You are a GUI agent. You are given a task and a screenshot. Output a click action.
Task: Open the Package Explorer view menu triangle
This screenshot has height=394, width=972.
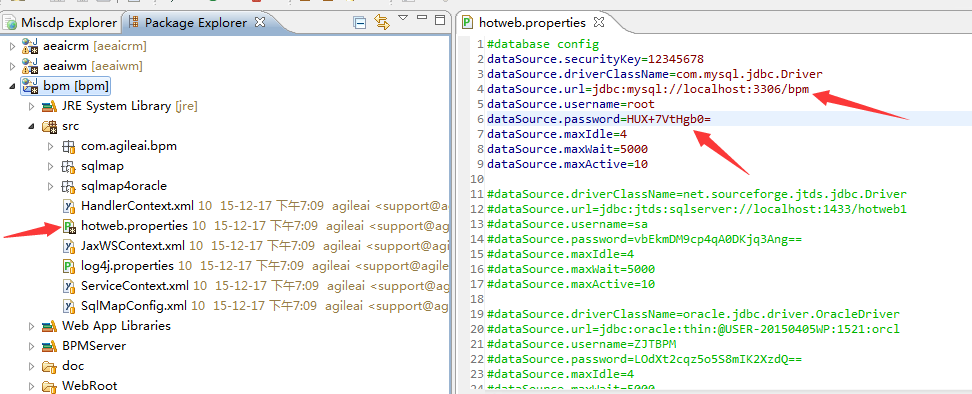click(403, 18)
